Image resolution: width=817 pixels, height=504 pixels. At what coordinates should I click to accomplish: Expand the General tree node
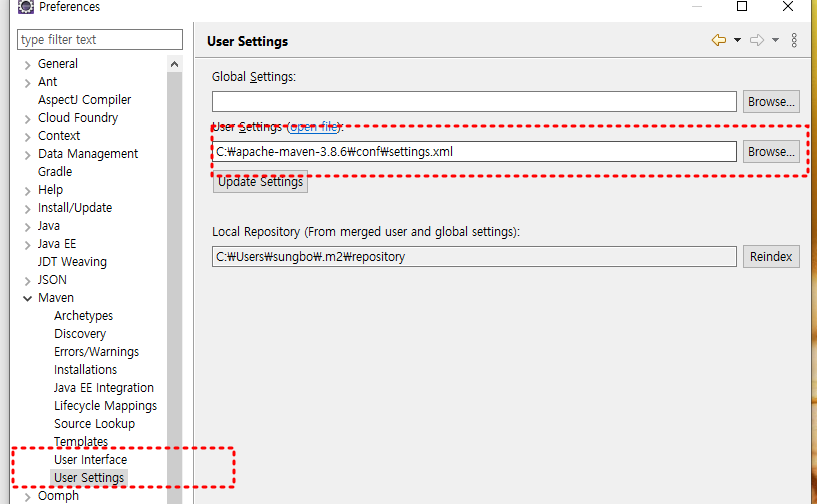pos(28,65)
